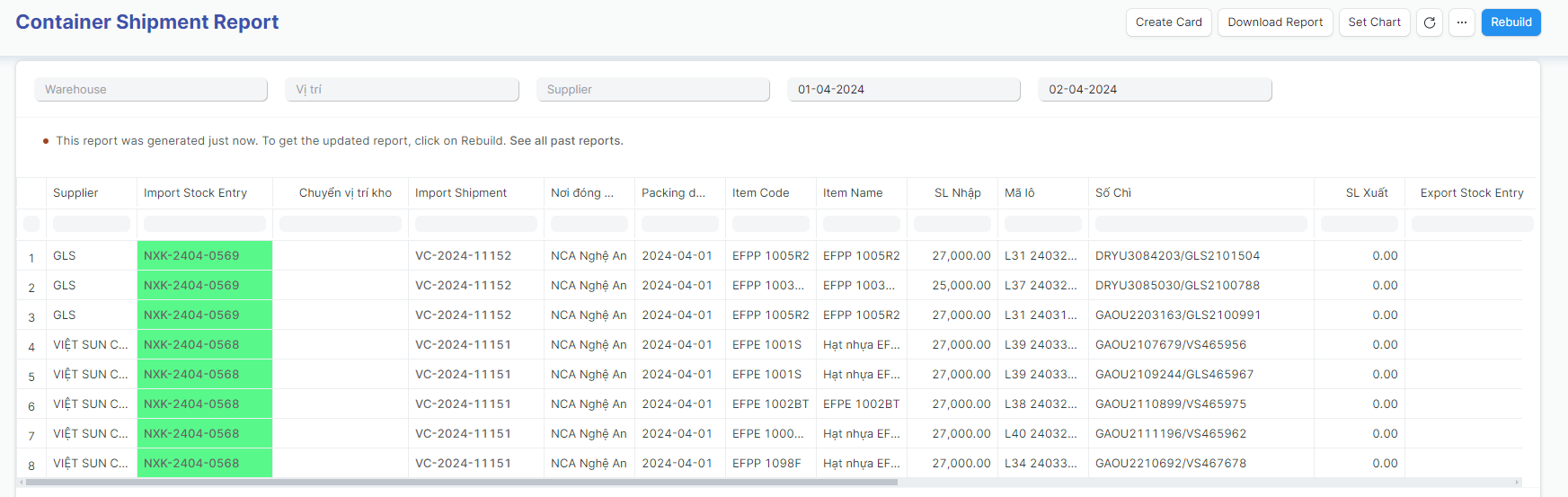Select container cell DRYU3084203/GLS2101504
1568x497 pixels.
(1177, 256)
